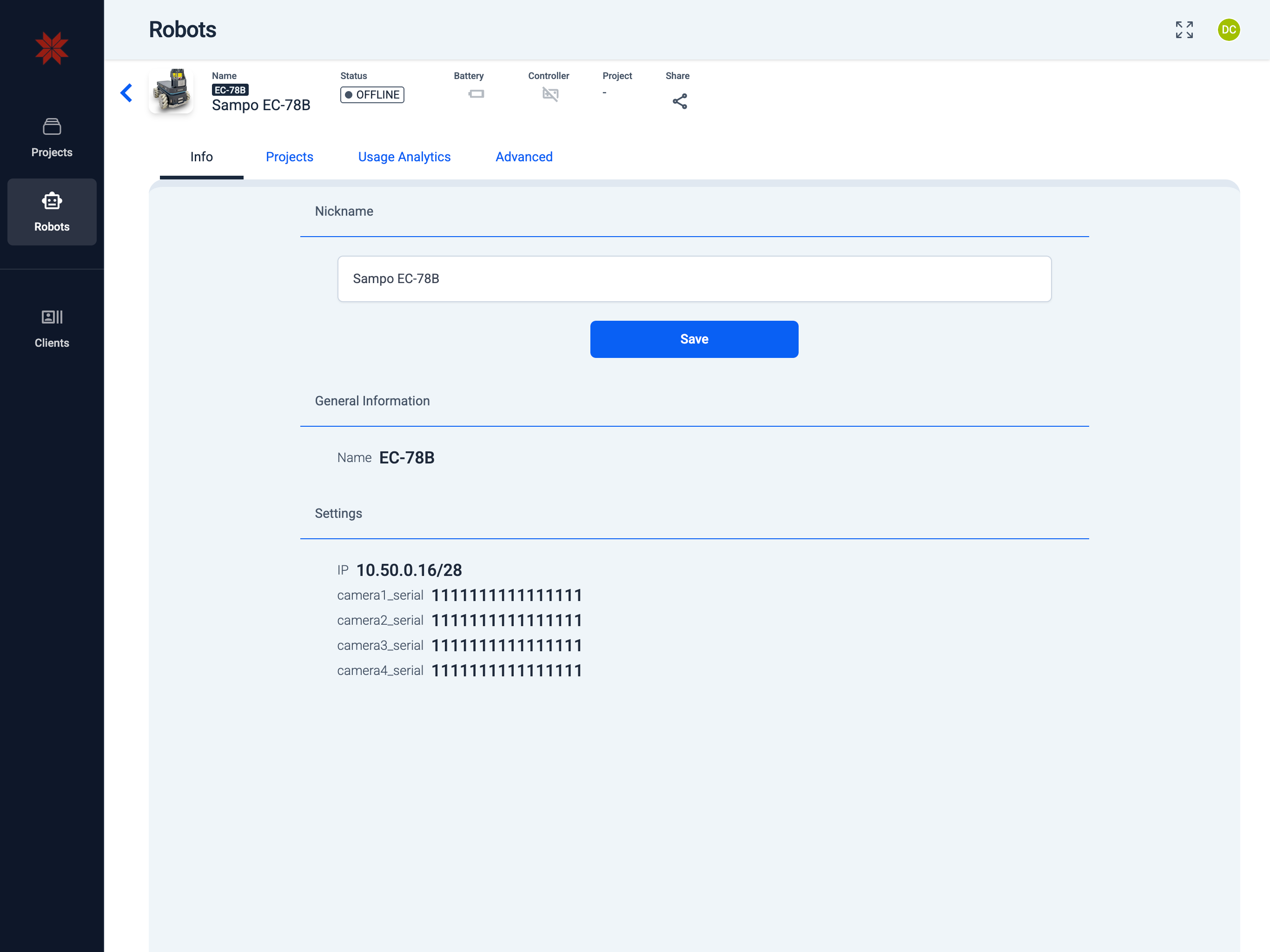Open the Advanced tab
1270x952 pixels.
523,157
